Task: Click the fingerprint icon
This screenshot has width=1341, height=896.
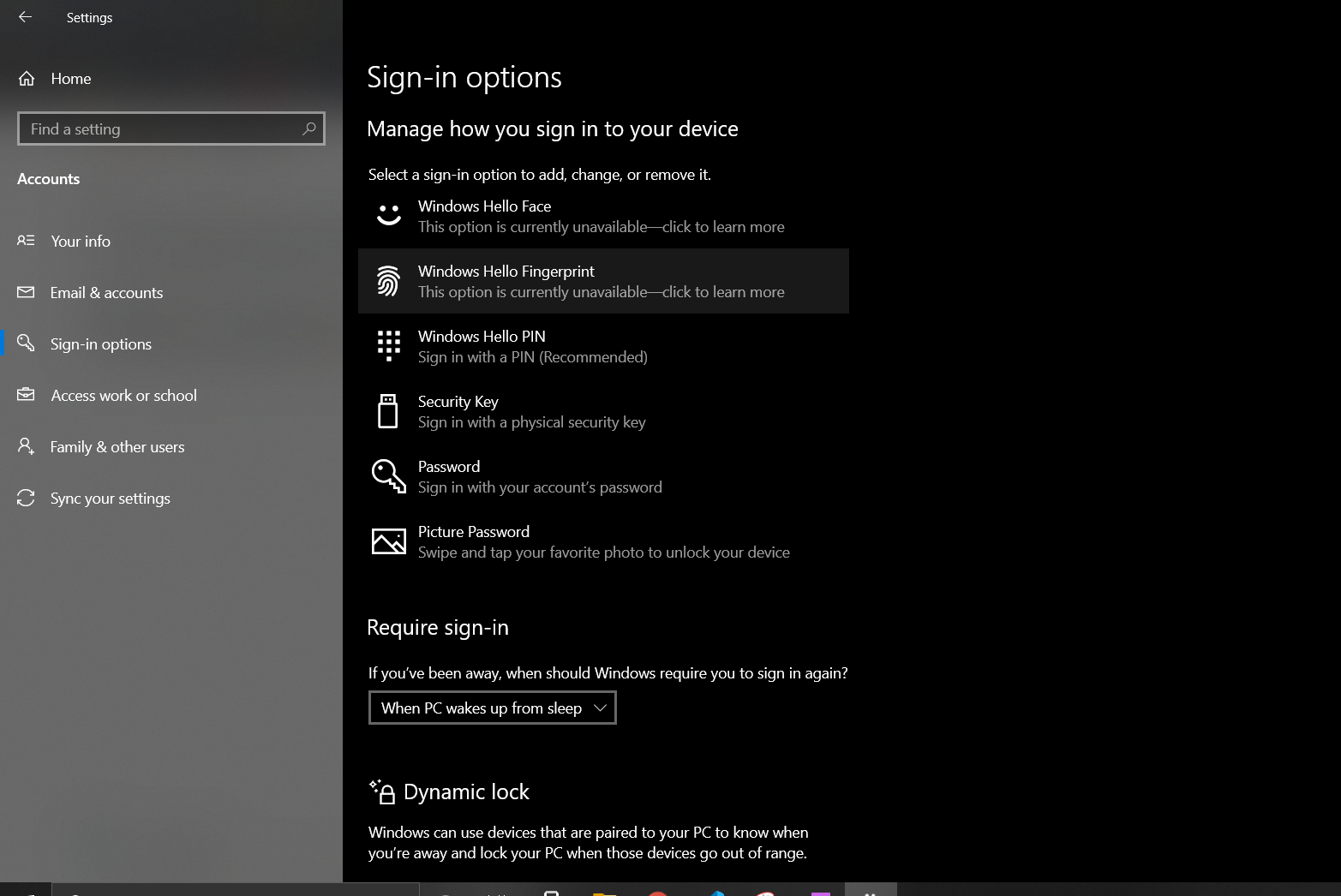Action: 388,281
